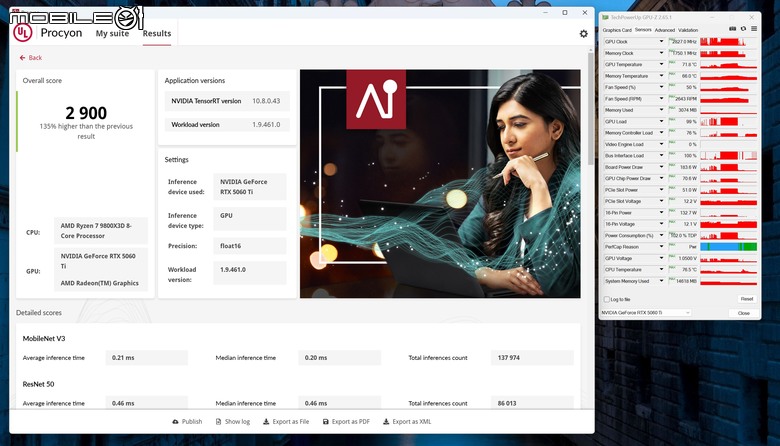Click the AI benchmark banner image
This screenshot has height=446, width=780.
(440, 183)
